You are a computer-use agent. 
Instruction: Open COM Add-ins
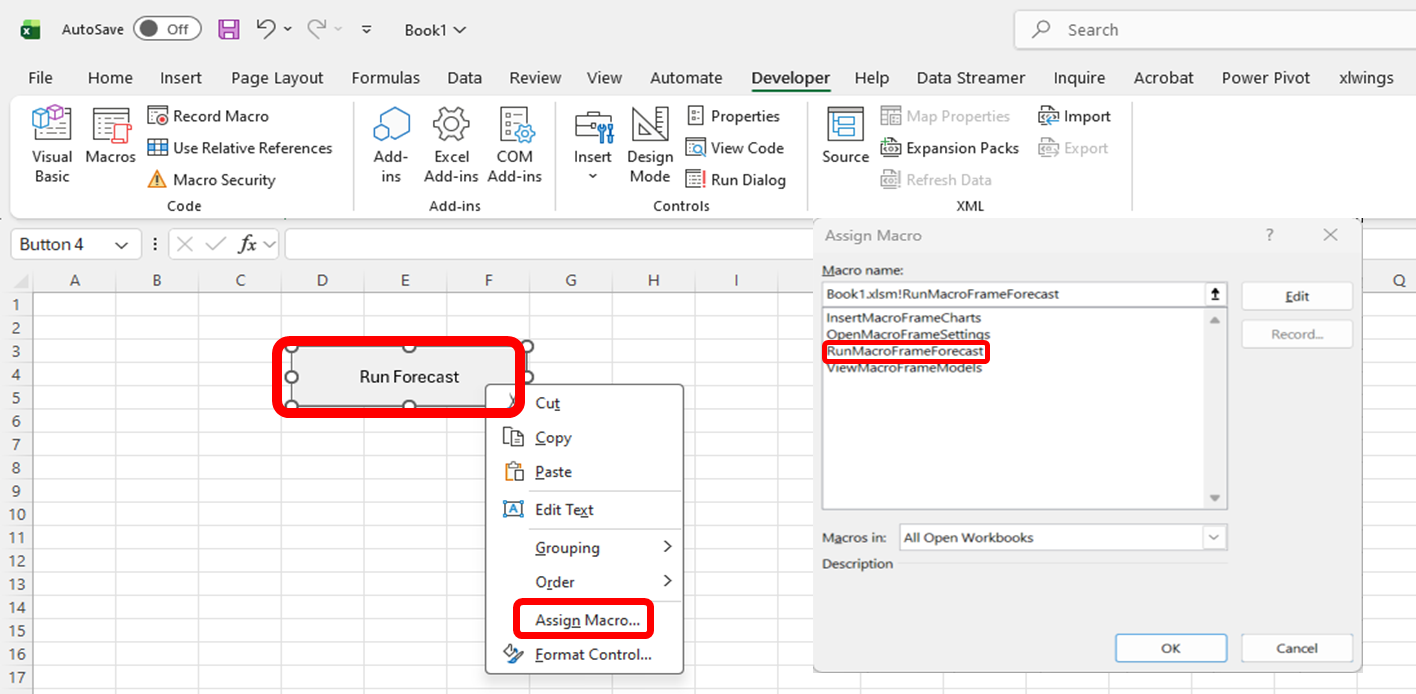point(514,145)
